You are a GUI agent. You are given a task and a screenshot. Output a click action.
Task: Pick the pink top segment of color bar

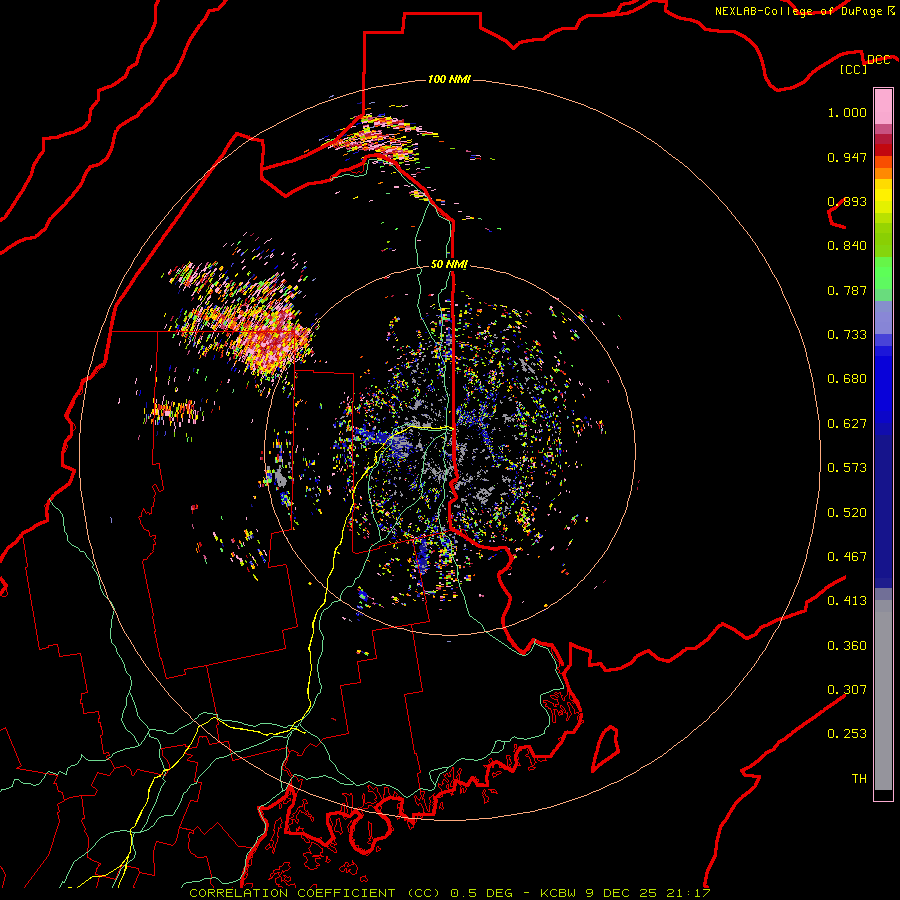[883, 107]
